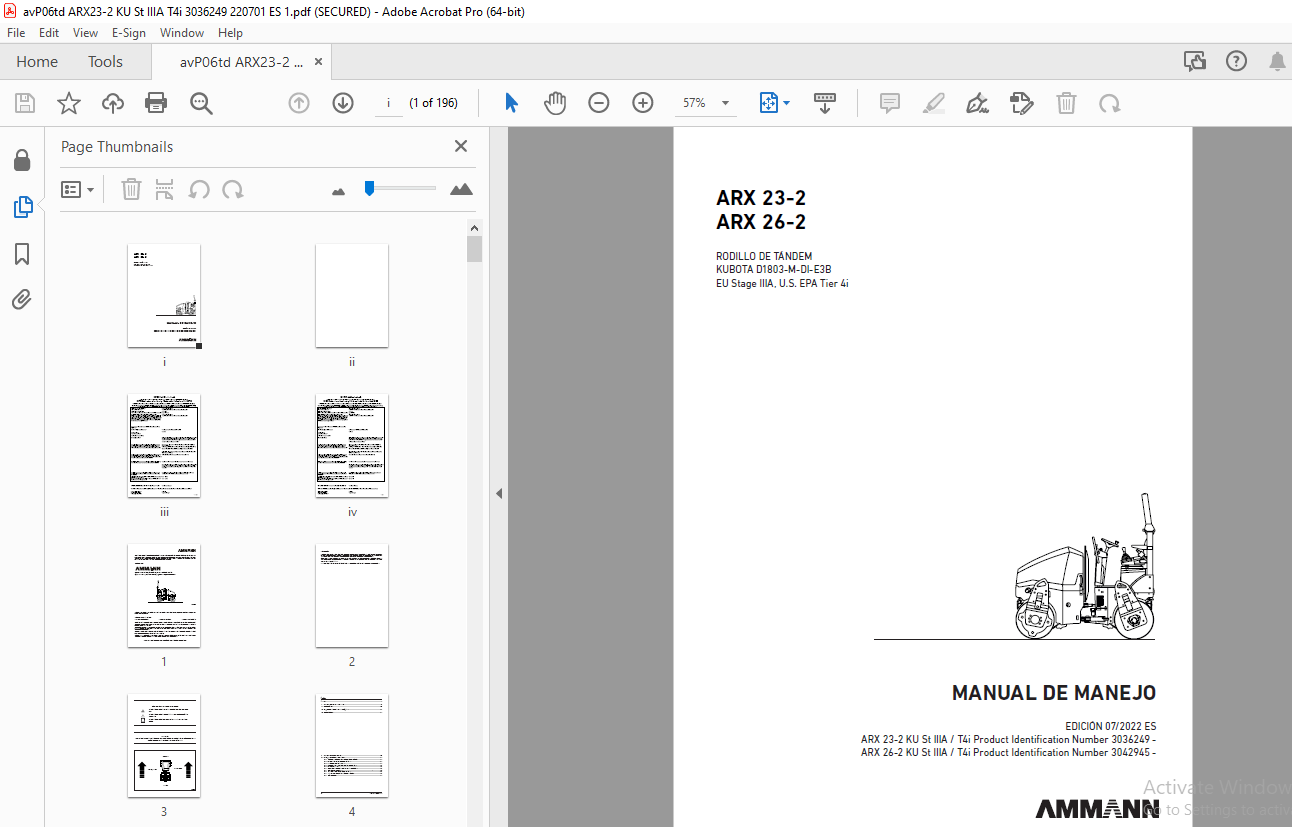Open the sign document pen tool

pyautogui.click(x=977, y=103)
